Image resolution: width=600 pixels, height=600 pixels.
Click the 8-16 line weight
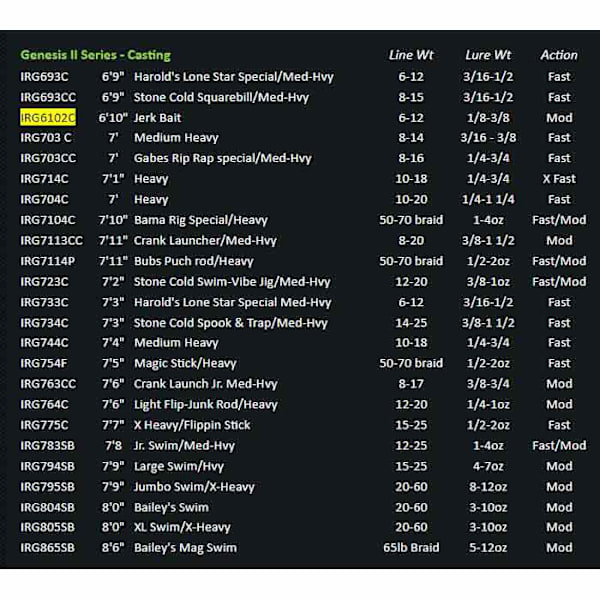pyautogui.click(x=411, y=158)
